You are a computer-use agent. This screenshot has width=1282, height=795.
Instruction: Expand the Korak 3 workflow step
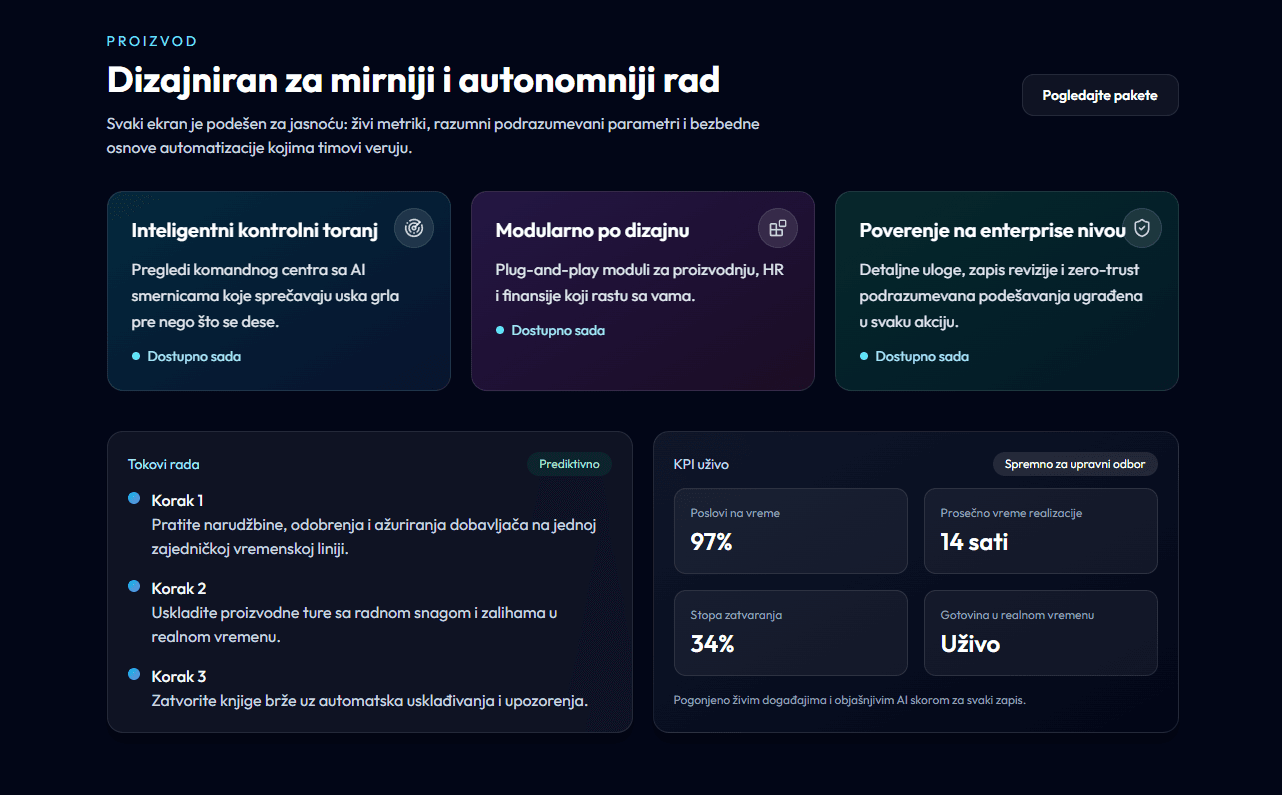coord(179,676)
